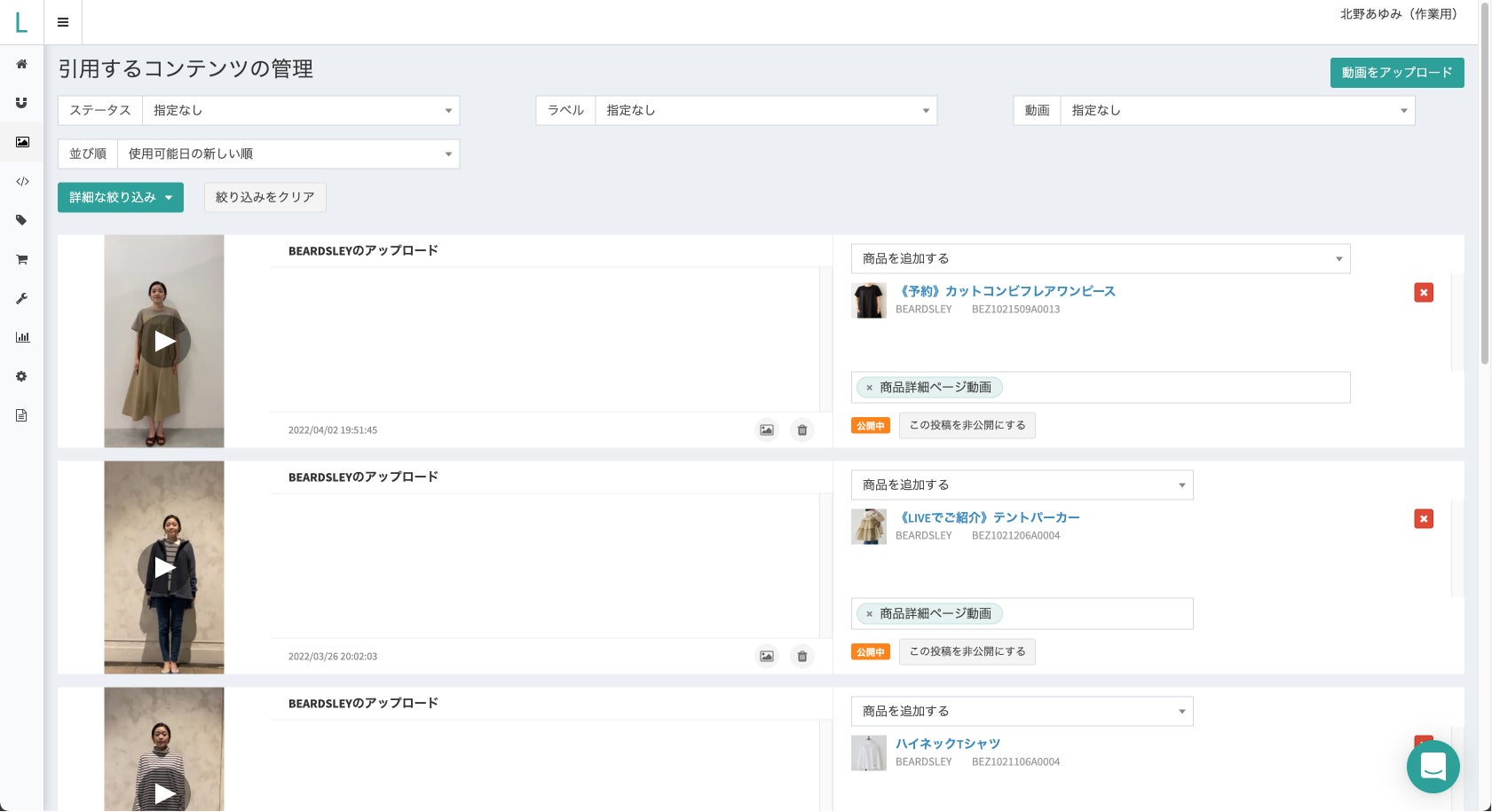This screenshot has width=1492, height=812.
Task: Click 動画をアップロード button
Action: [1396, 73]
